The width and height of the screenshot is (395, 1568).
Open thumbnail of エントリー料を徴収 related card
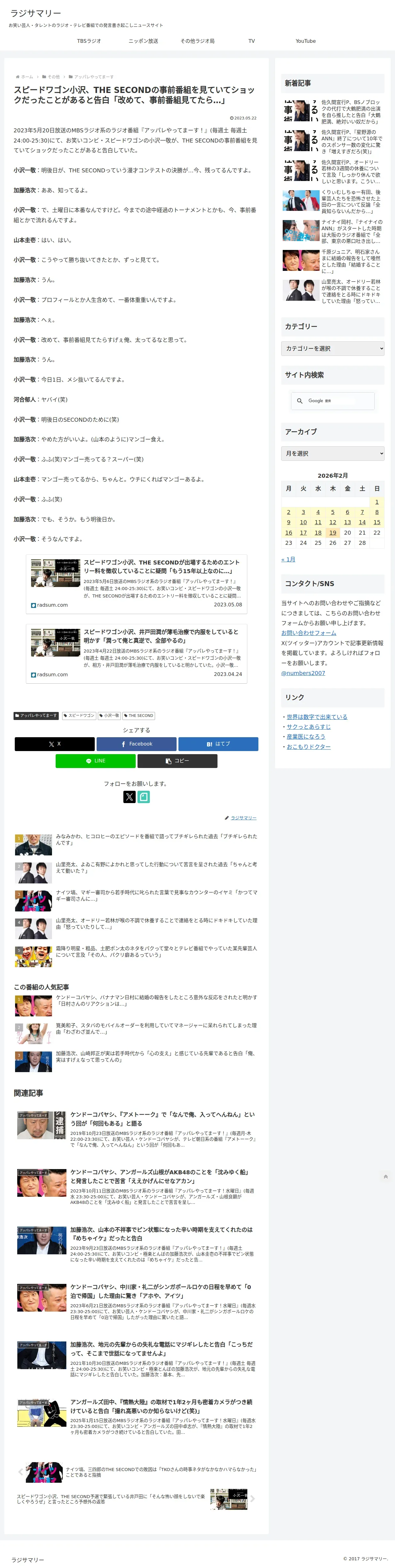tap(55, 573)
